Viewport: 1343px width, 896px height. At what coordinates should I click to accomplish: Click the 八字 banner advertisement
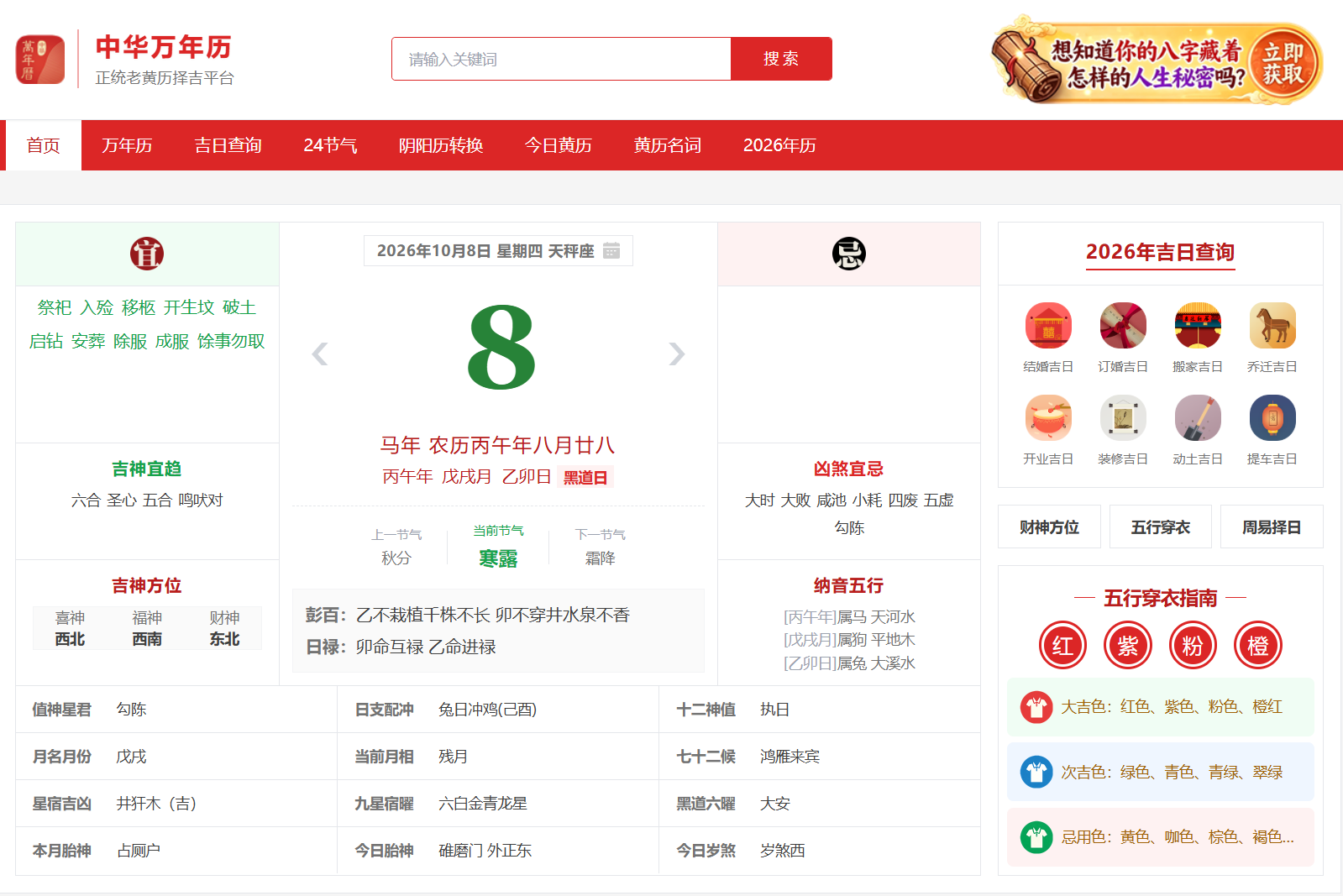point(1157,61)
